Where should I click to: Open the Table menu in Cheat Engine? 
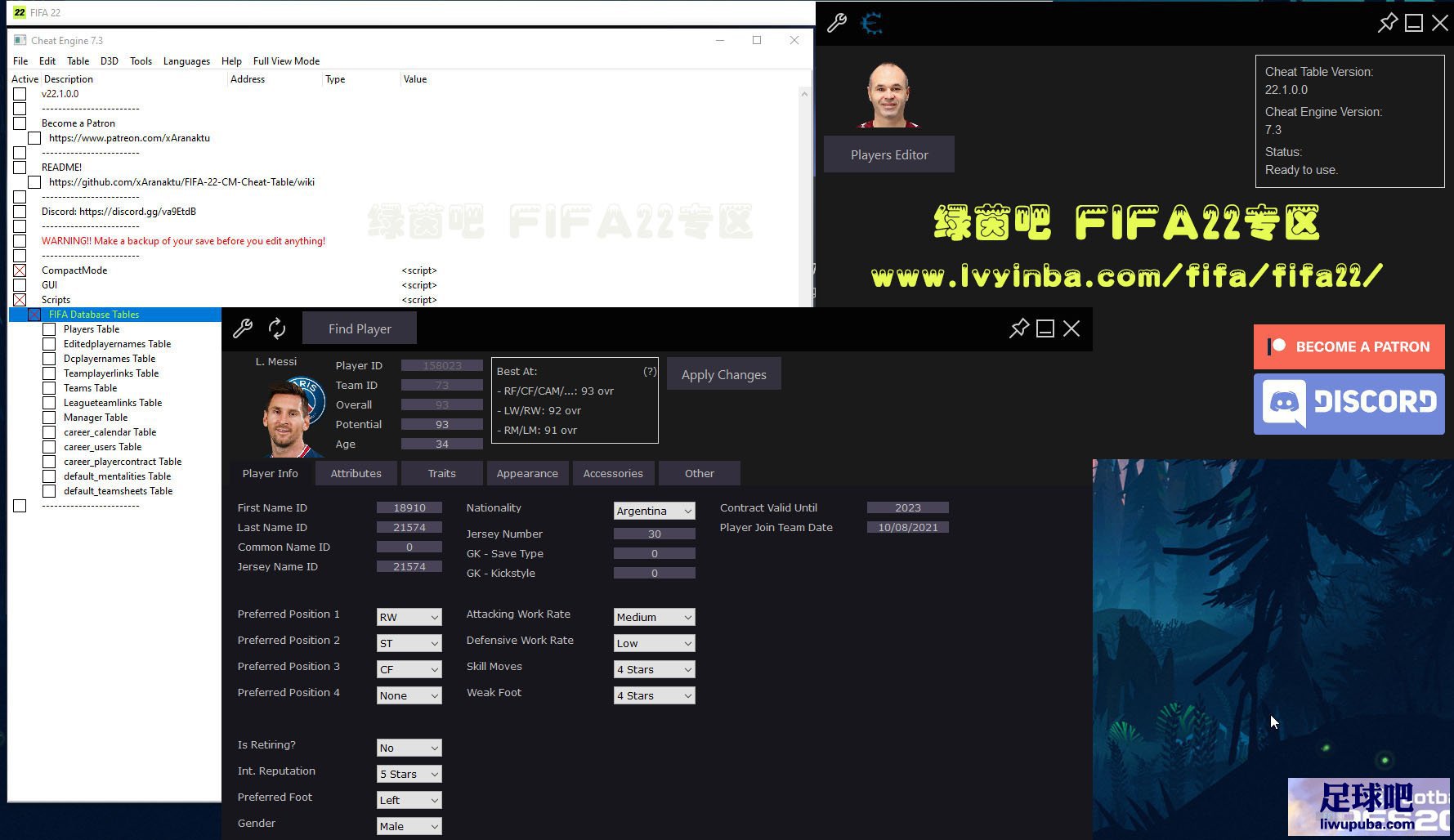click(x=78, y=61)
